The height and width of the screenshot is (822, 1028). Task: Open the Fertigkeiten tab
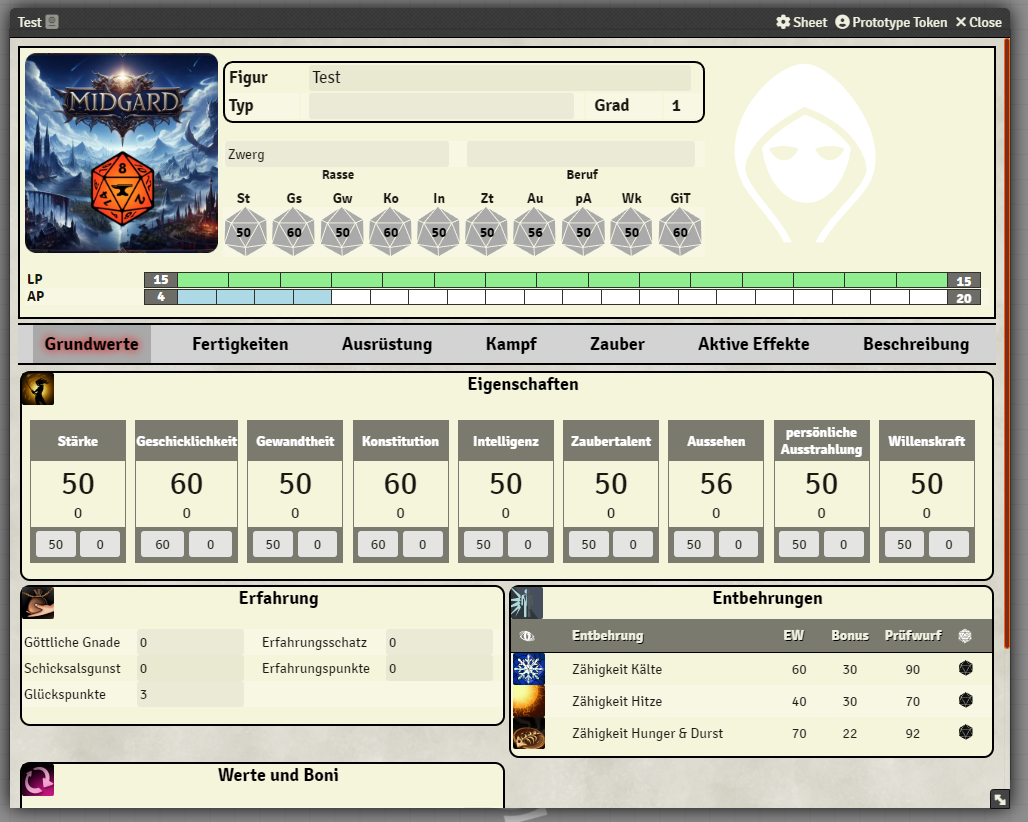[x=240, y=344]
